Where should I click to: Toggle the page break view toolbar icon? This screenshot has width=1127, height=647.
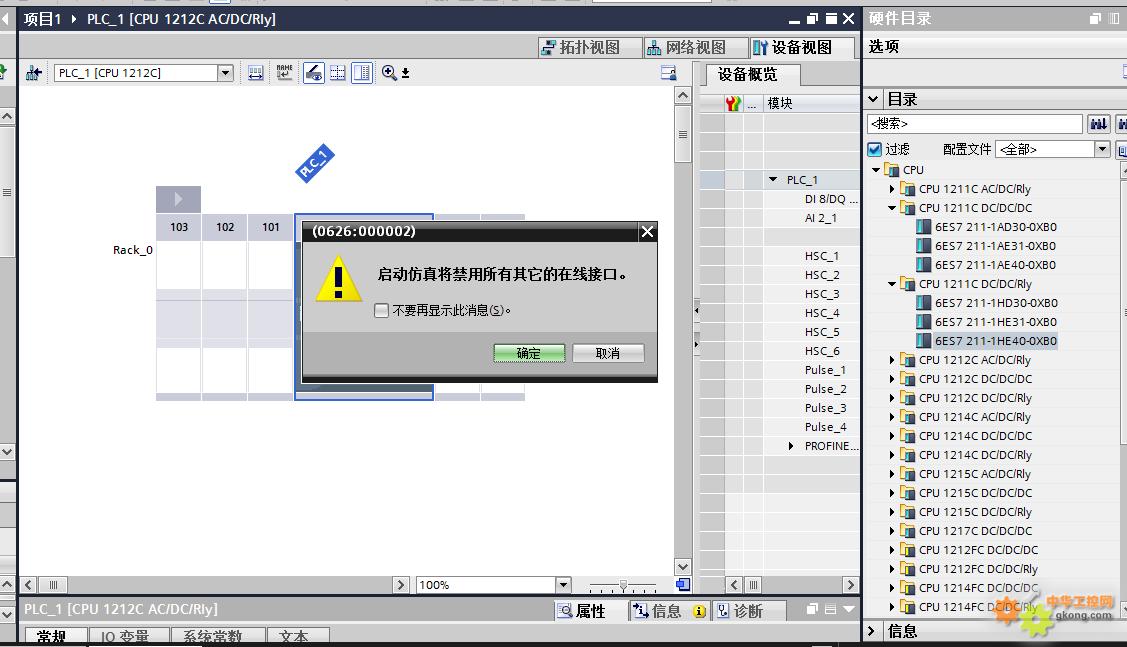[362, 73]
